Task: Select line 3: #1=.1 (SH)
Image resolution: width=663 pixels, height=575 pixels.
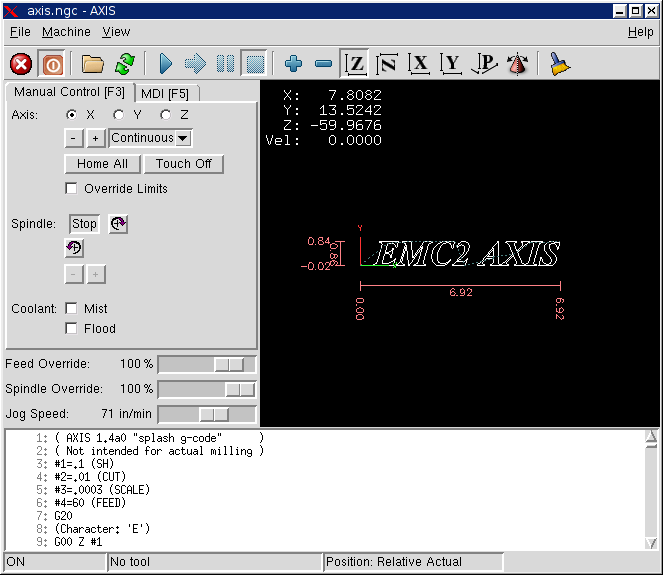Action: (84, 464)
